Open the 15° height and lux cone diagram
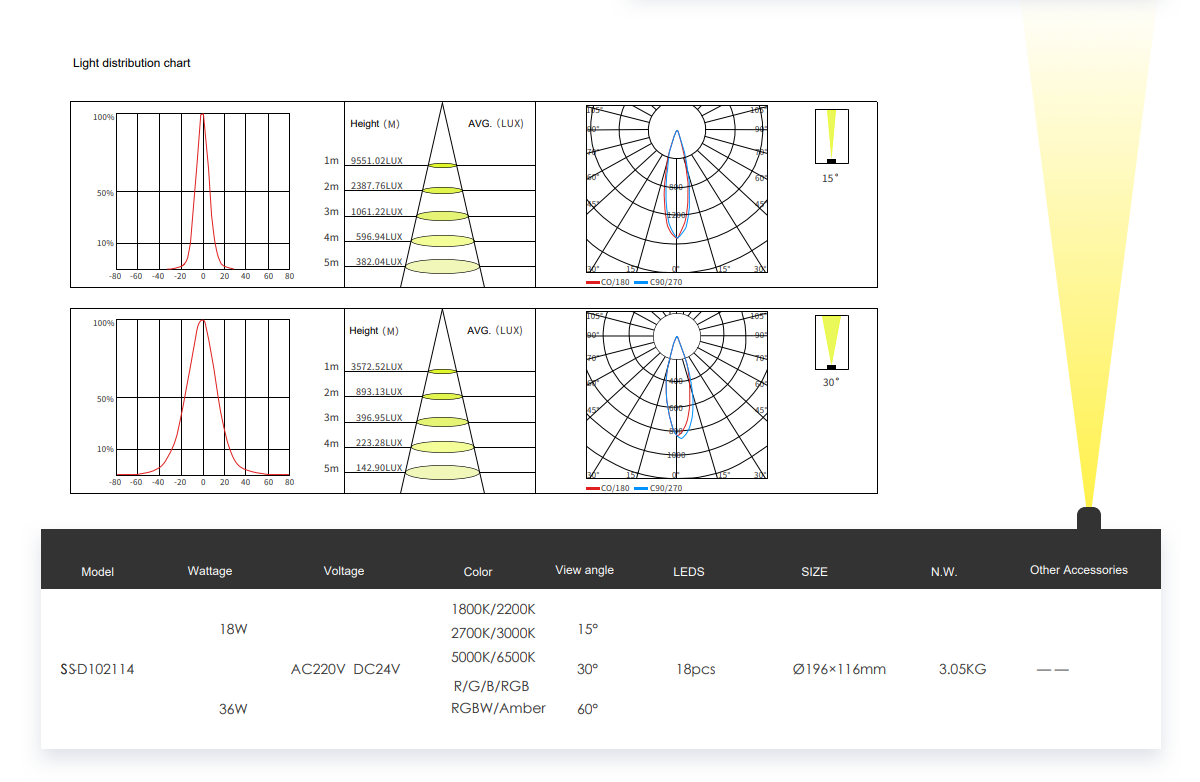The width and height of the screenshot is (1200, 782). pyautogui.click(x=440, y=195)
